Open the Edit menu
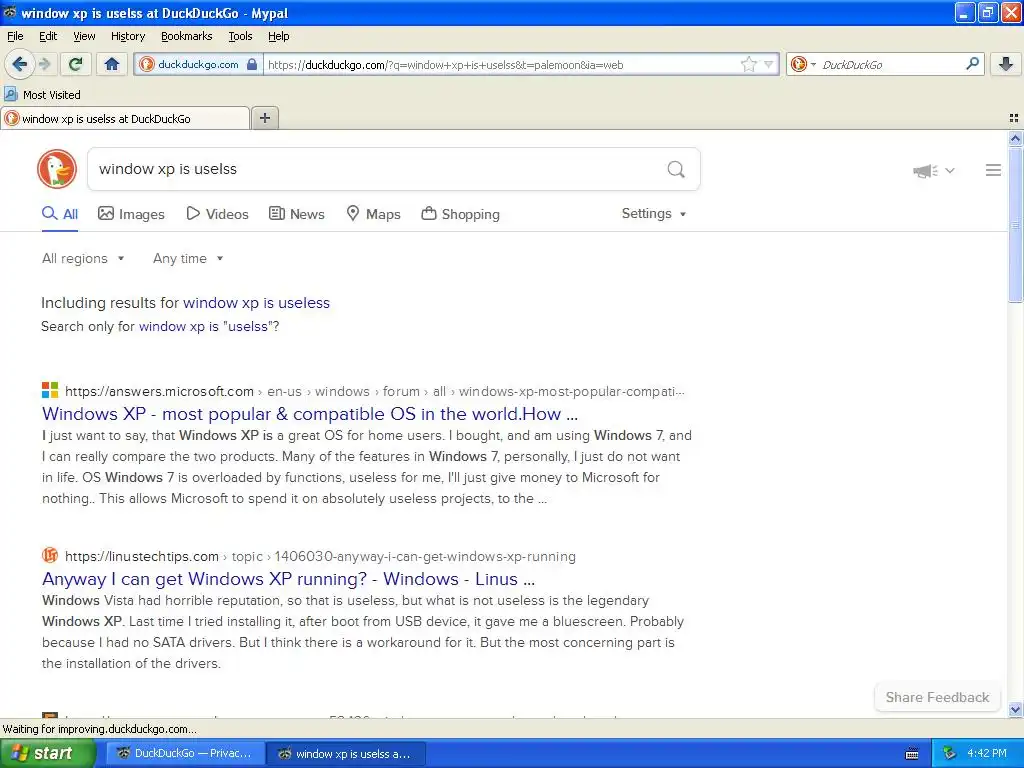Image resolution: width=1024 pixels, height=768 pixels. click(x=48, y=36)
